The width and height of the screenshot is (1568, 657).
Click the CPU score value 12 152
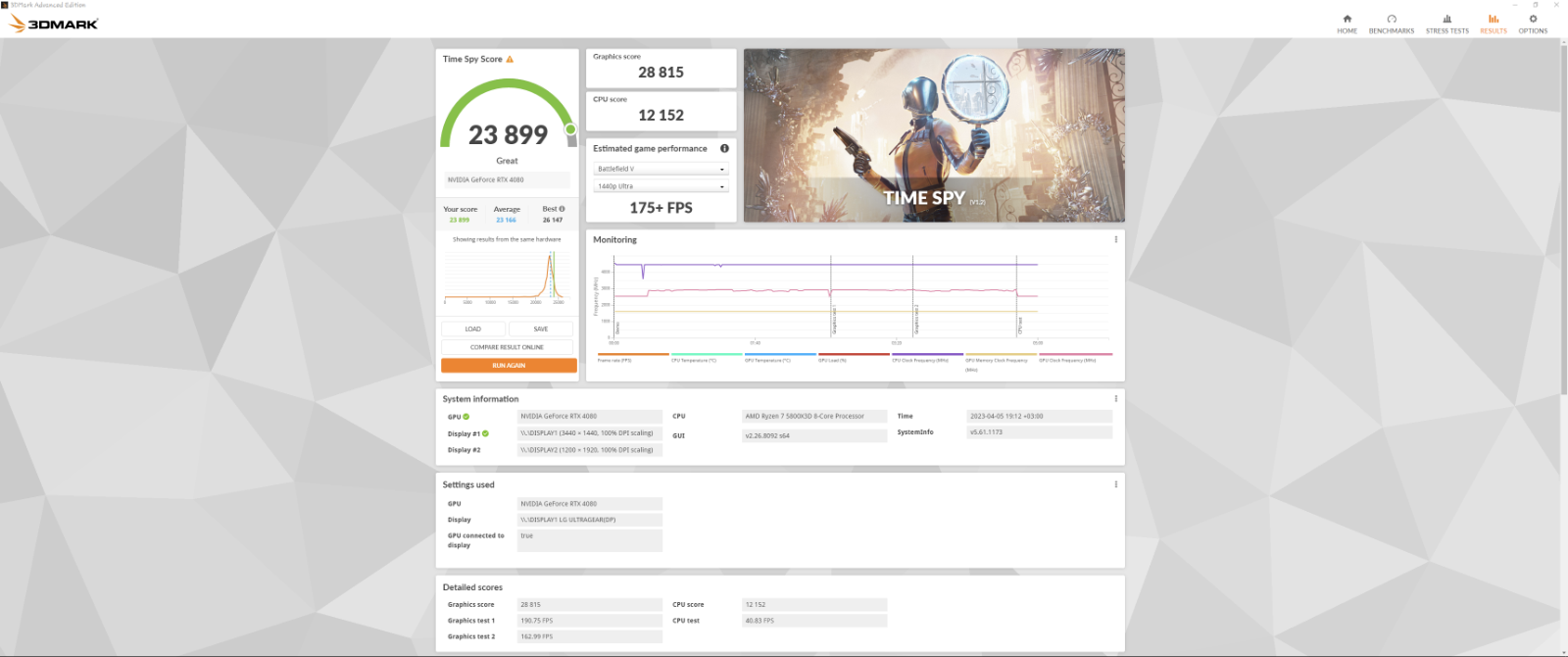(x=661, y=116)
